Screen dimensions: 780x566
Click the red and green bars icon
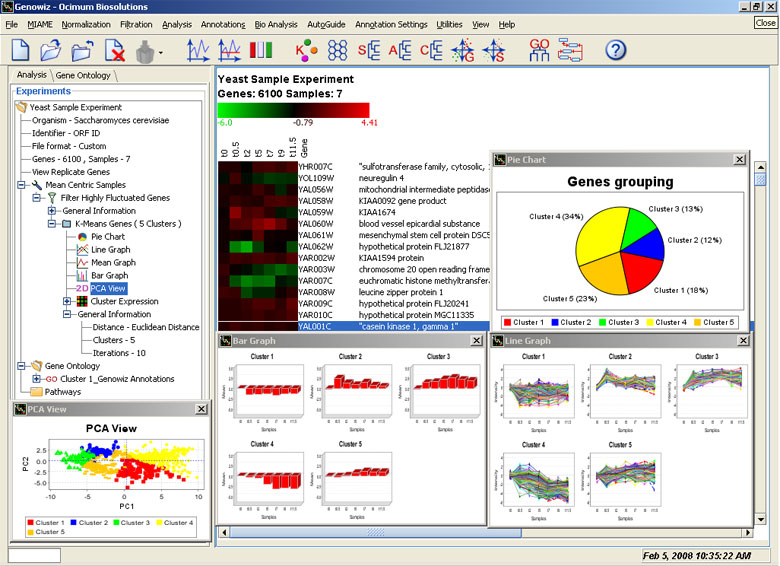[x=261, y=50]
